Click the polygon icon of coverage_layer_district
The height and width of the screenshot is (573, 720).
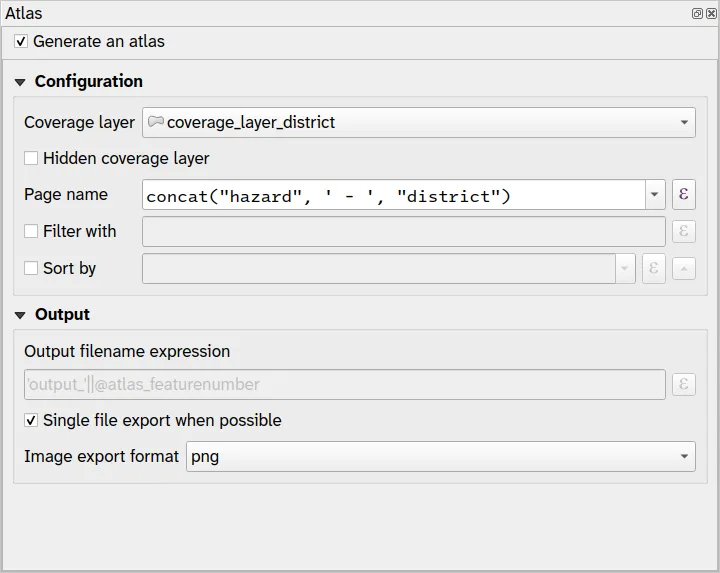[155, 122]
